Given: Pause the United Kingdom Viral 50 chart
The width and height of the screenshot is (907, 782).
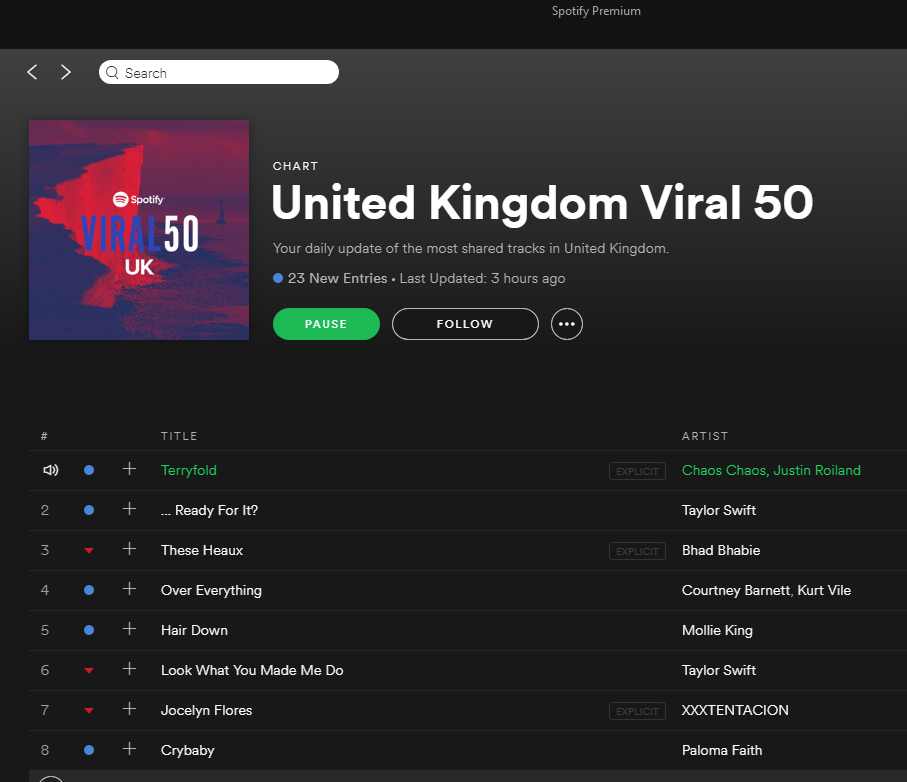Looking at the screenshot, I should [326, 324].
